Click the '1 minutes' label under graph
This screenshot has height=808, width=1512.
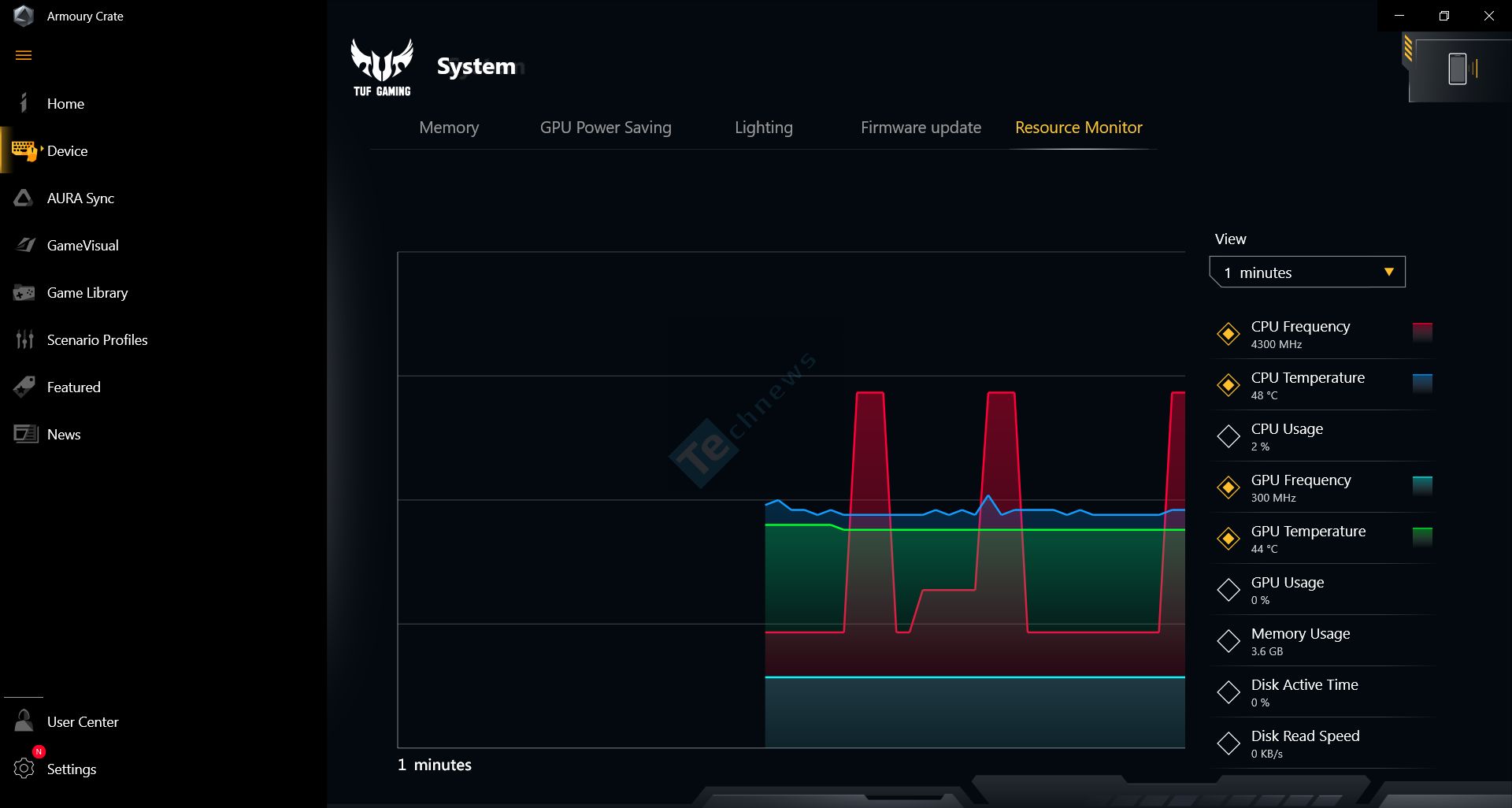click(435, 765)
